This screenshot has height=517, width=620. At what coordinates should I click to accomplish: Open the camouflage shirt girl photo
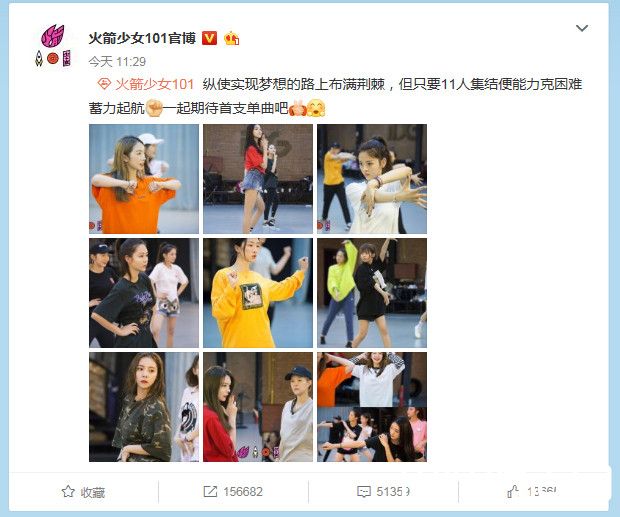click(144, 407)
